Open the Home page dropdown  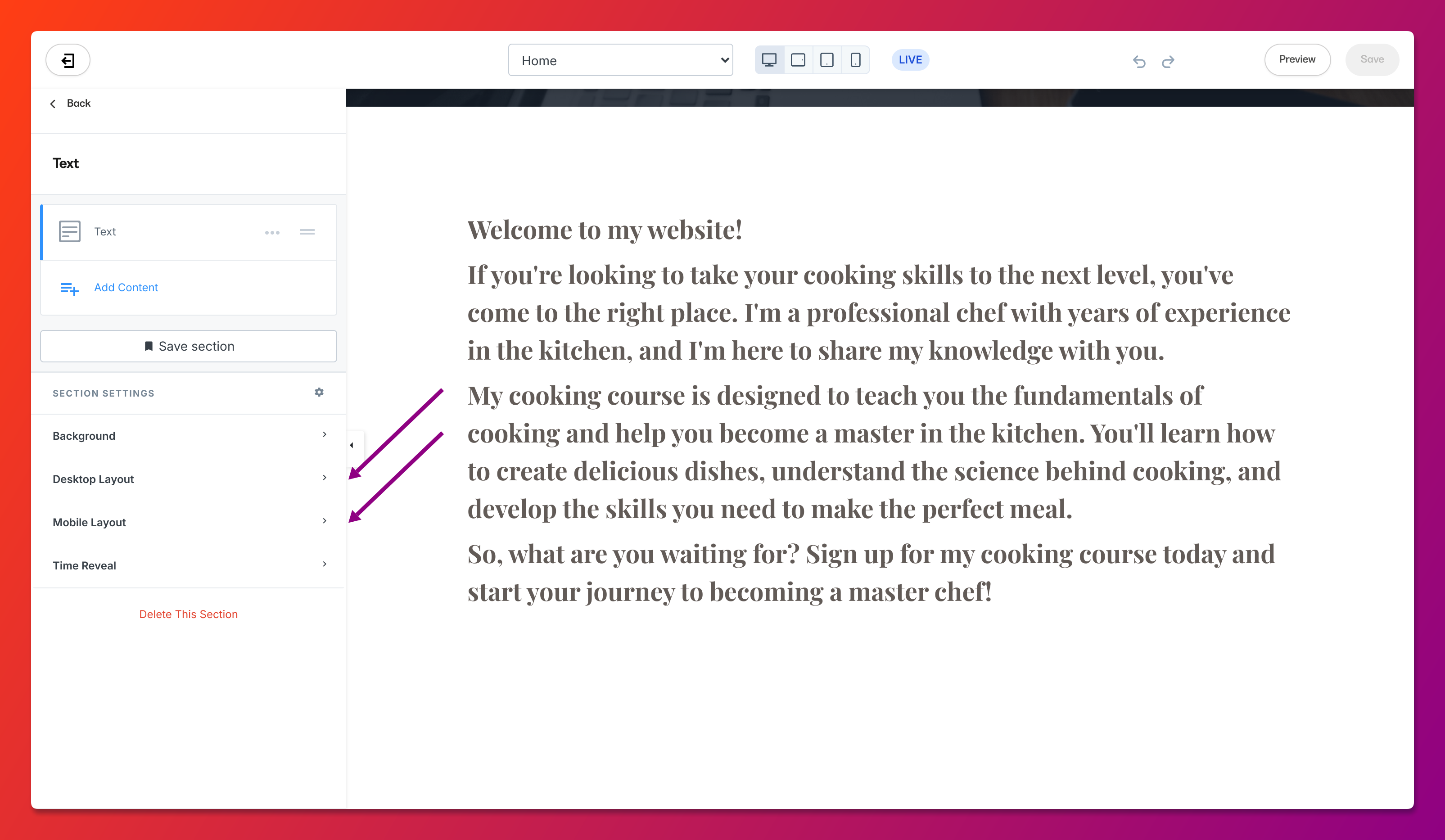tap(620, 60)
